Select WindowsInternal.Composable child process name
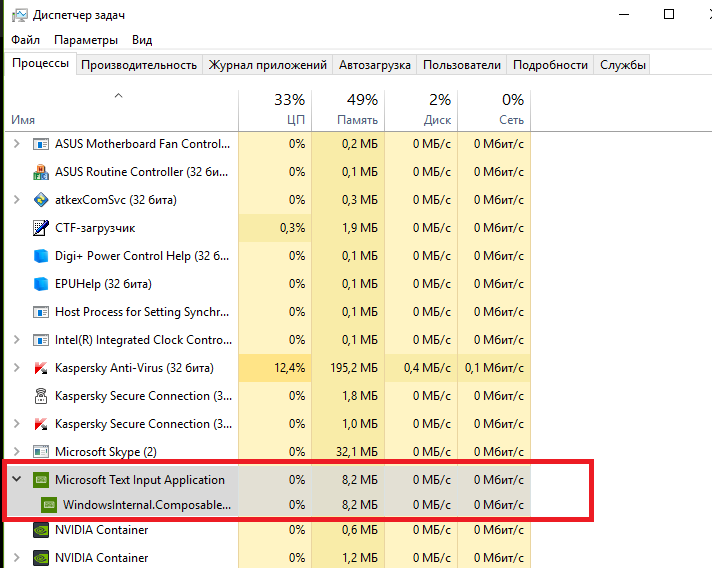Screen dimensions: 712x568 tap(147, 505)
